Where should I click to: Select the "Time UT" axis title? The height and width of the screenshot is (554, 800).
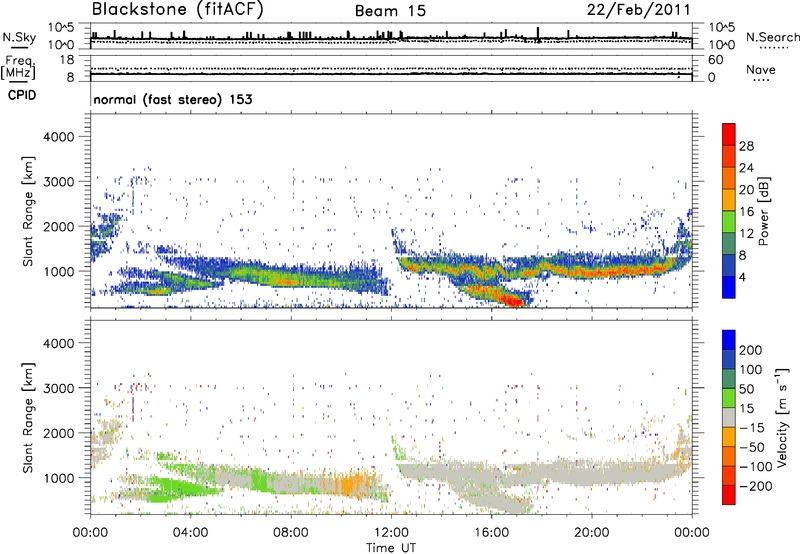(391, 548)
